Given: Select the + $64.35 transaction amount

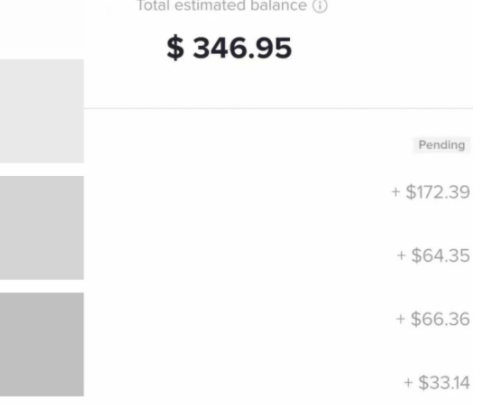Looking at the screenshot, I should point(433,256).
